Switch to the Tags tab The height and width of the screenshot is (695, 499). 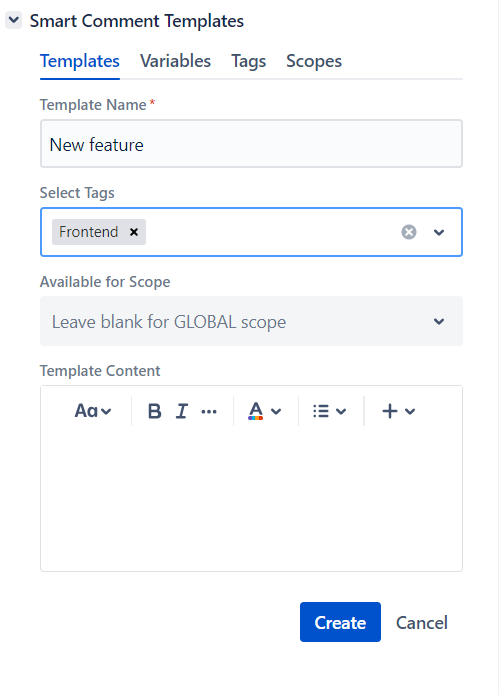click(249, 61)
